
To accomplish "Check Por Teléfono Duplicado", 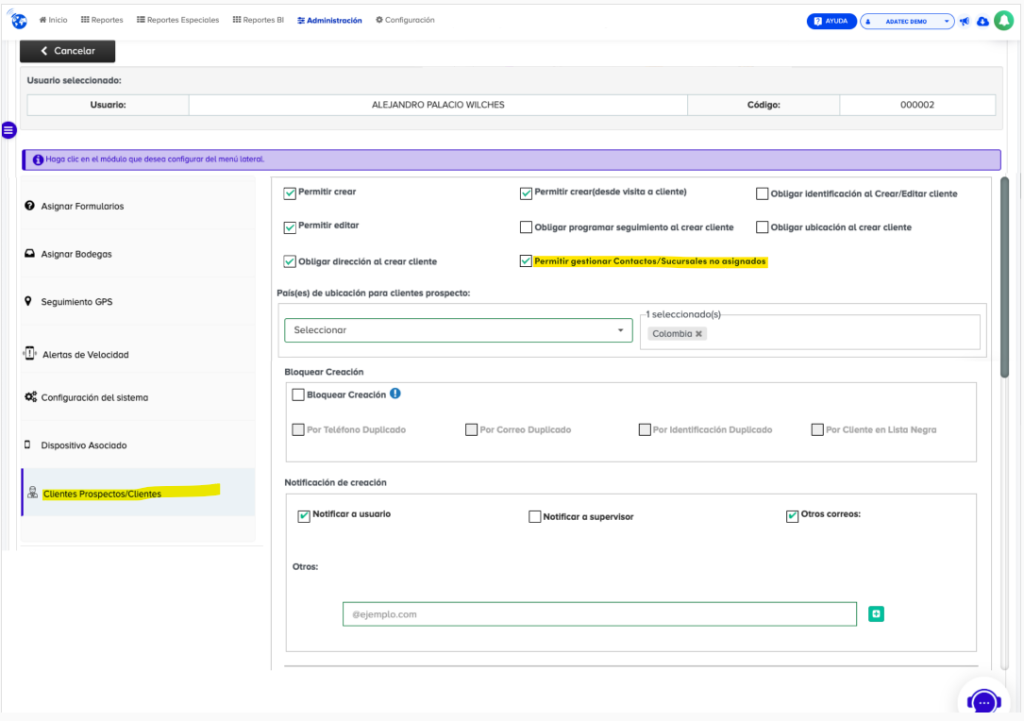I will 298,430.
